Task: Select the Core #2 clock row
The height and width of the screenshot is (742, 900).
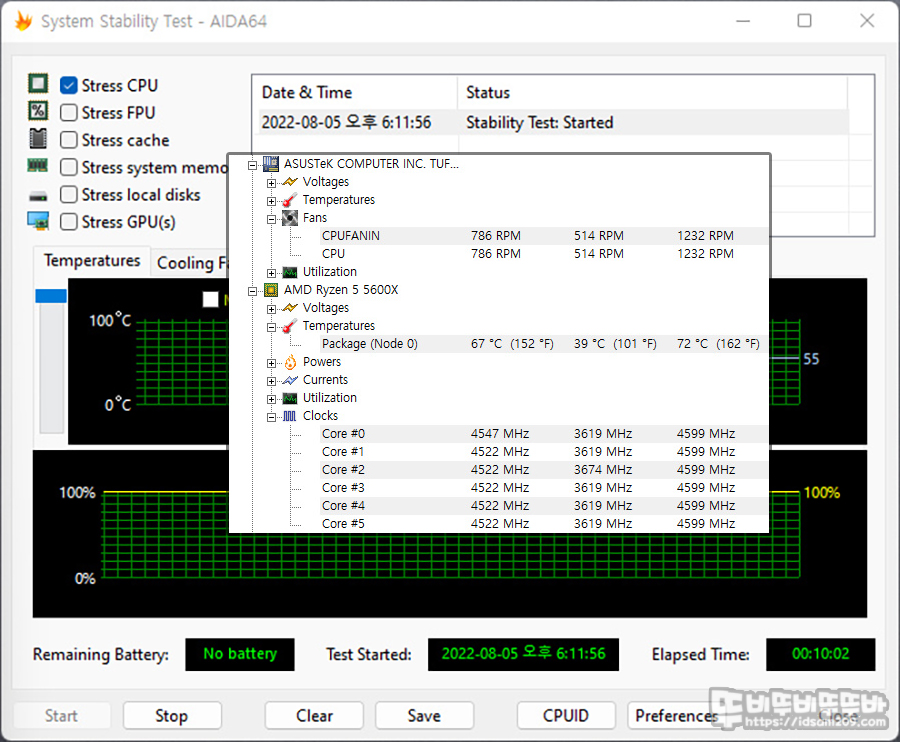Action: (x=544, y=470)
